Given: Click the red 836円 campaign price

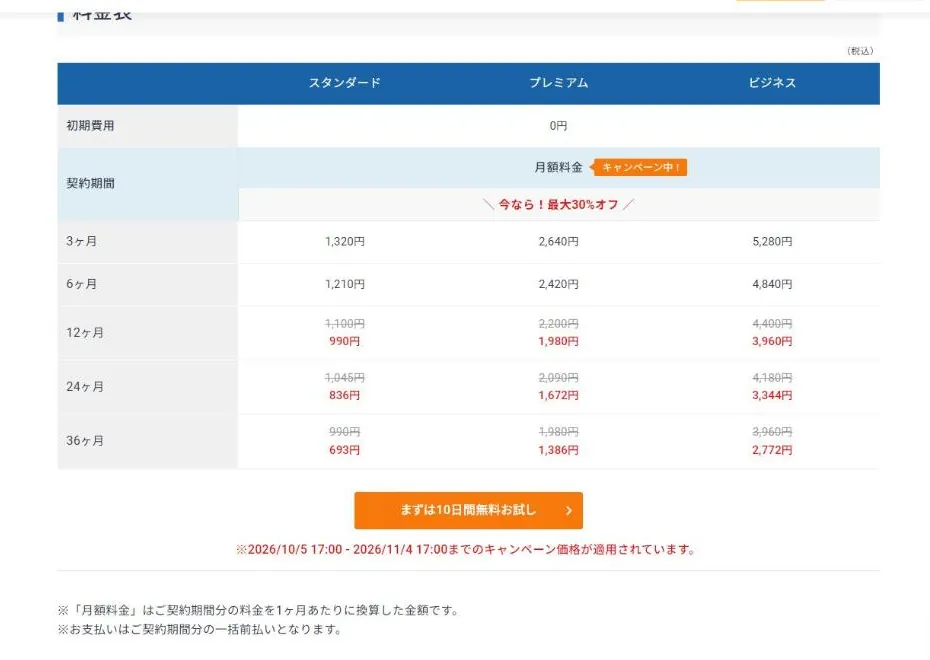Looking at the screenshot, I should pos(345,396).
